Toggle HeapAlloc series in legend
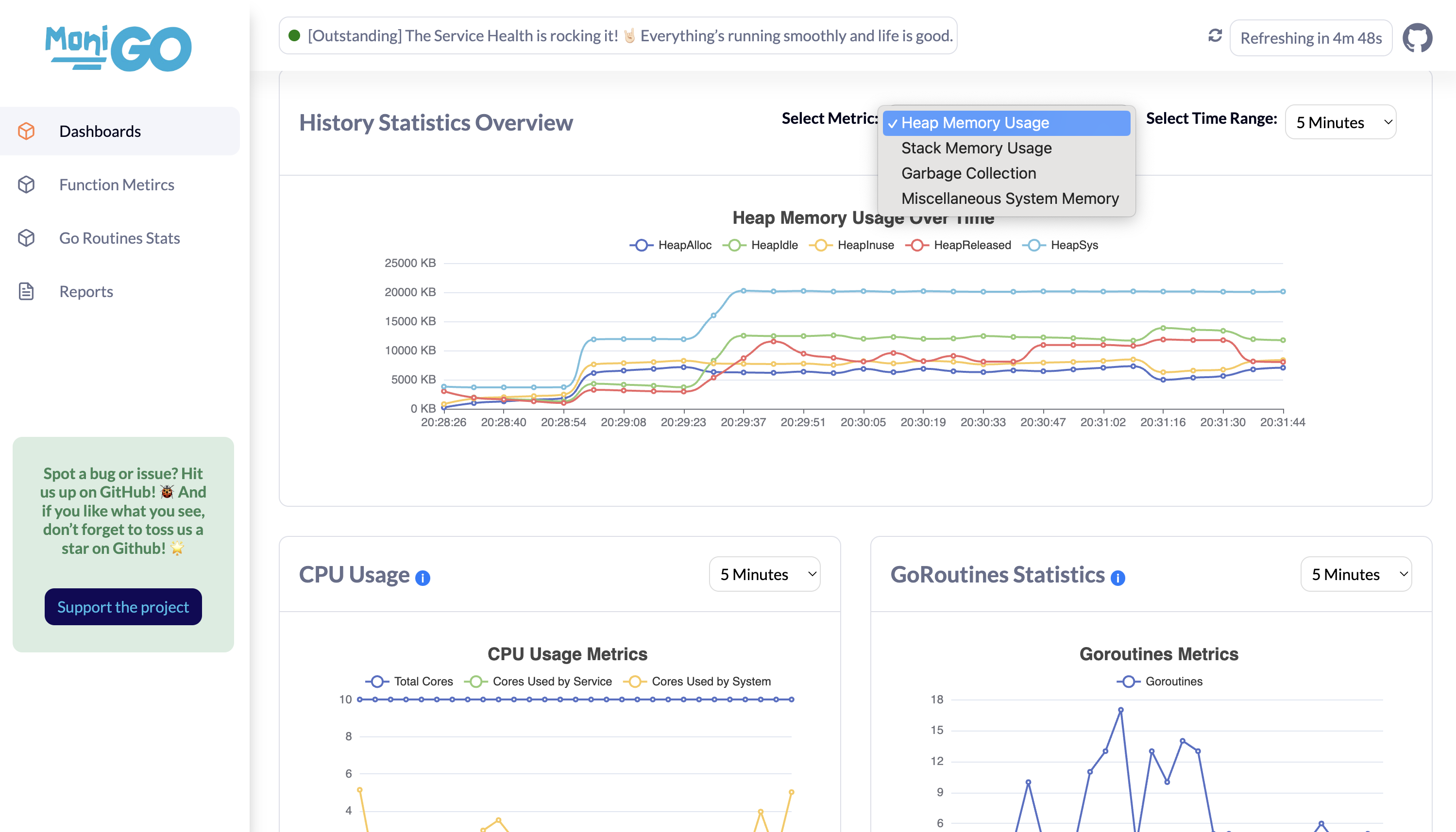This screenshot has width=1456, height=832. pyautogui.click(x=671, y=245)
